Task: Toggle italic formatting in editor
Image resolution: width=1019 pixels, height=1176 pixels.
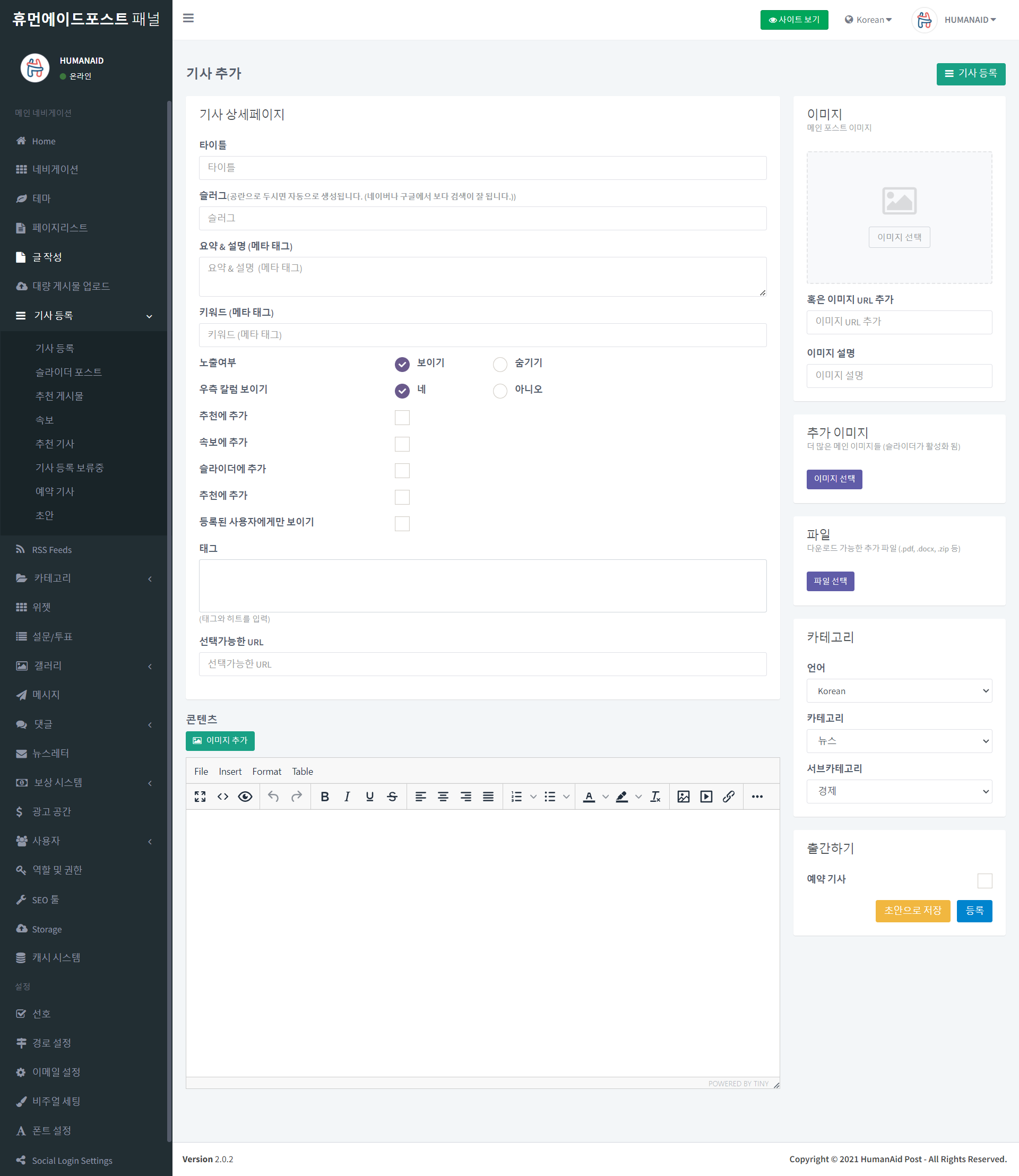Action: tap(347, 797)
